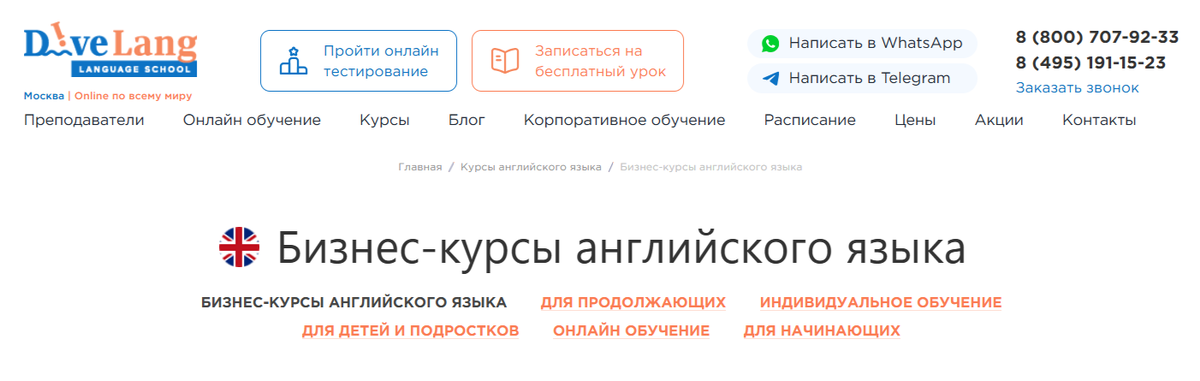The height and width of the screenshot is (381, 1200).
Task: Open the Пройти онлайн тестирование button
Action: pyautogui.click(x=358, y=61)
